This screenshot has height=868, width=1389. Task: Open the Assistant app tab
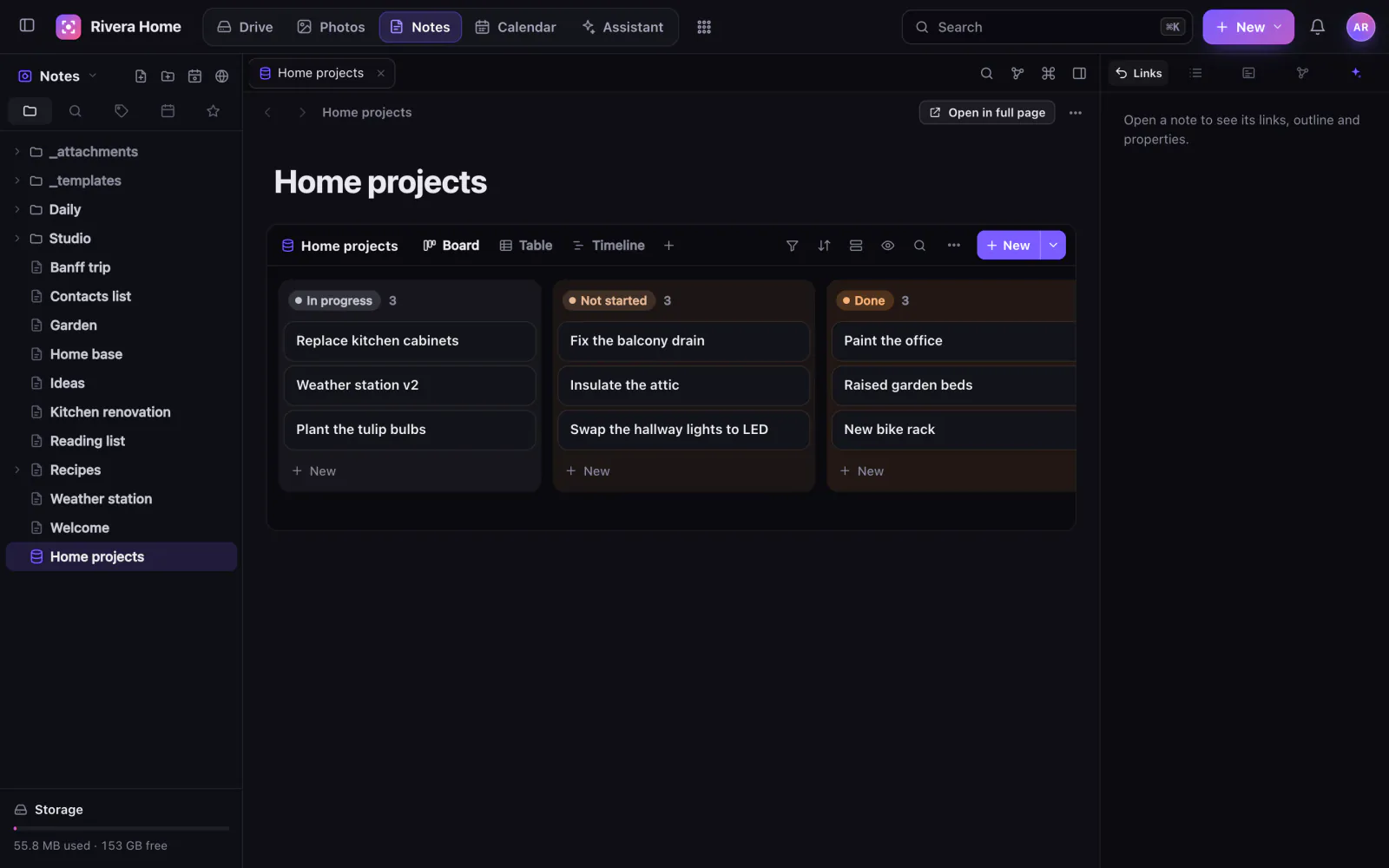coord(622,27)
